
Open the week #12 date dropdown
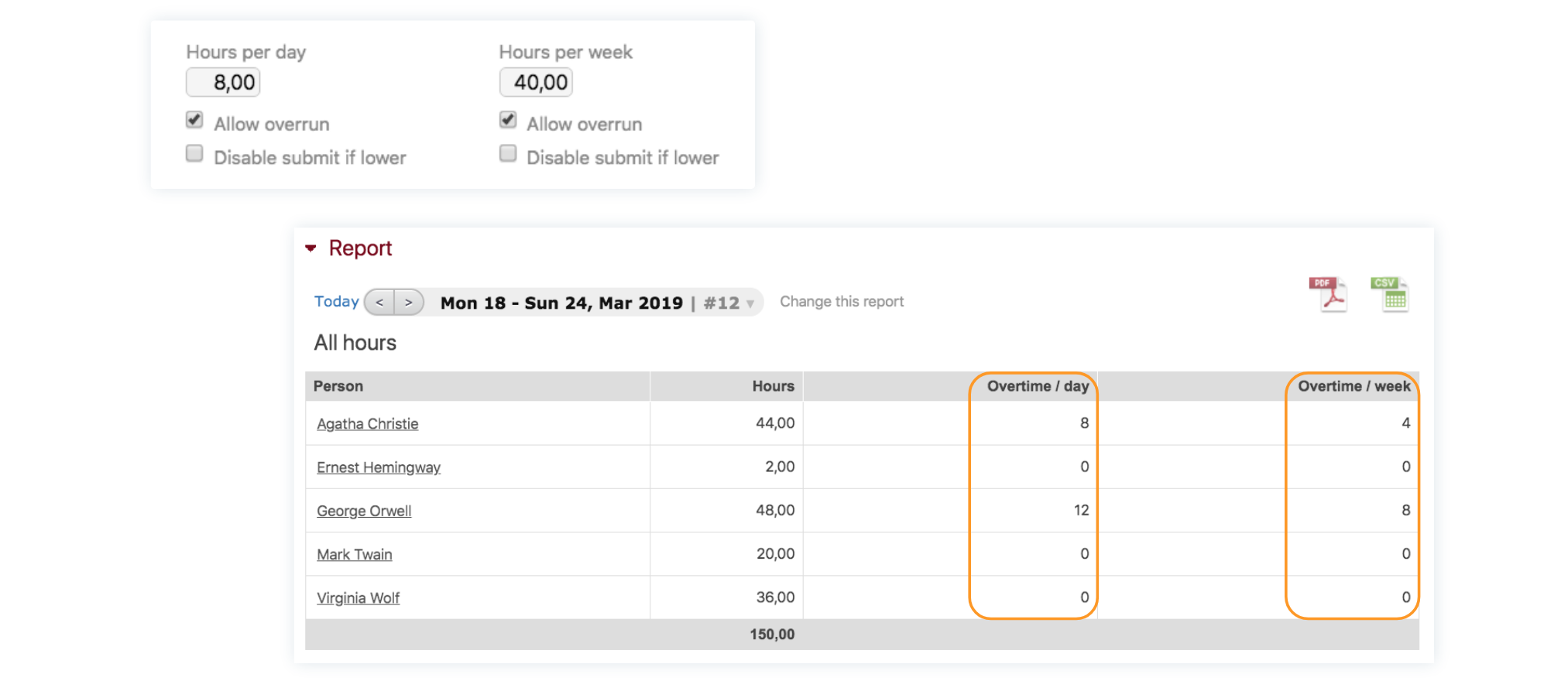pyautogui.click(x=749, y=303)
